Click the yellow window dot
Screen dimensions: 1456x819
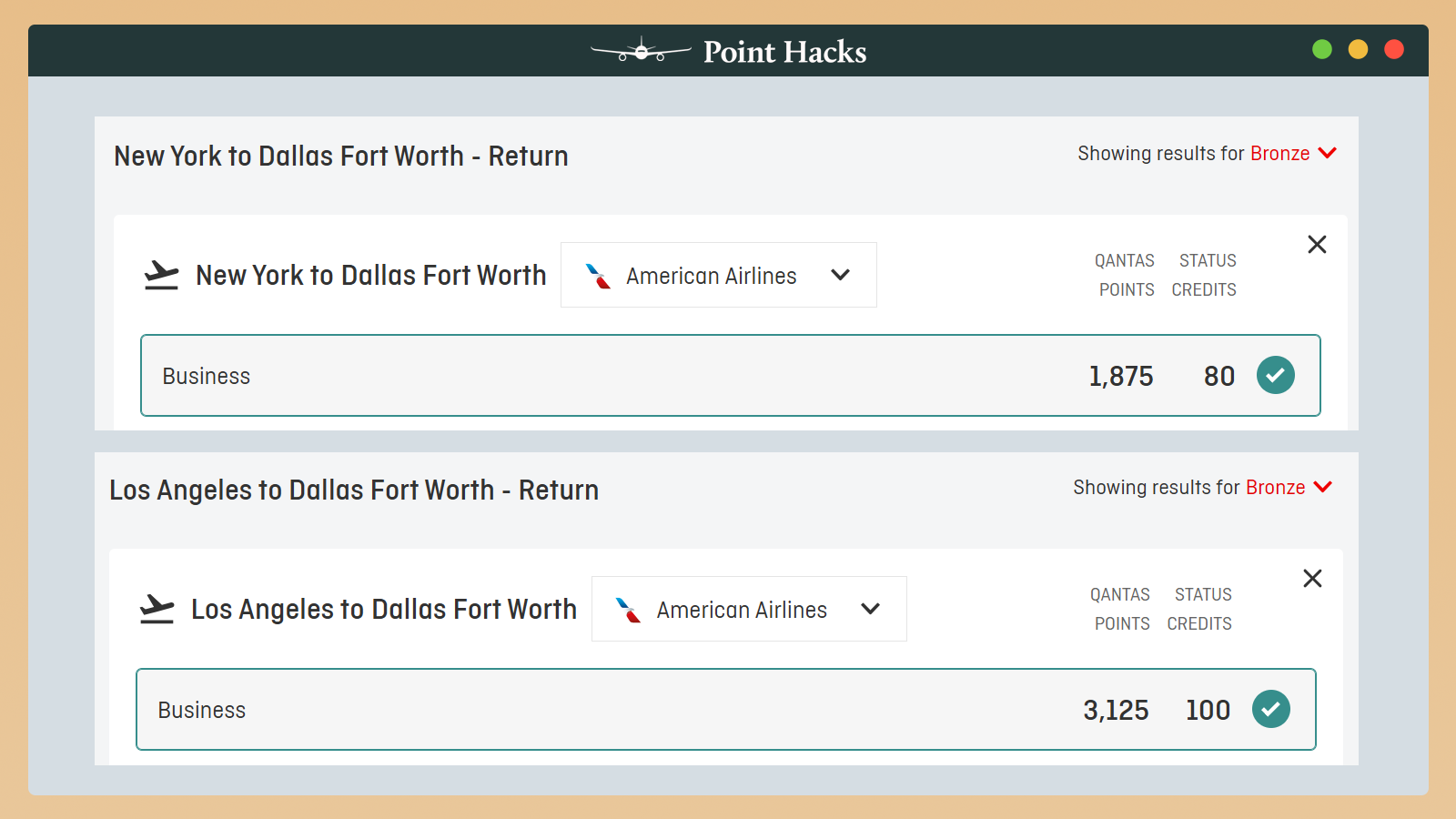click(1358, 49)
